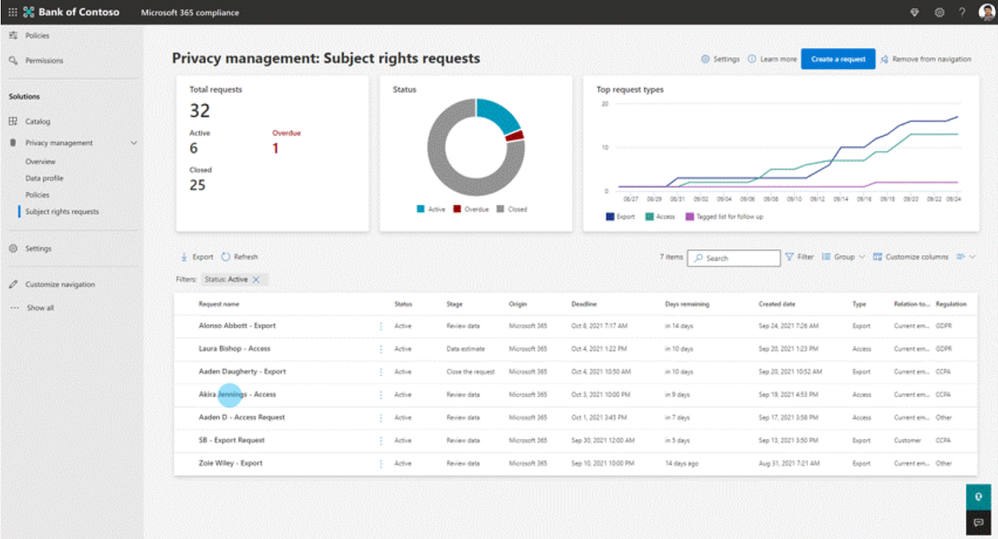The image size is (998, 539).
Task: Open Overview under Privacy management
Action: 40,162
